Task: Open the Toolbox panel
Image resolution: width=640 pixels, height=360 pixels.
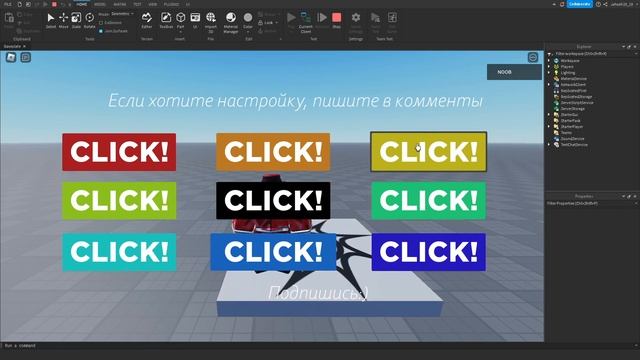Action: point(166,20)
